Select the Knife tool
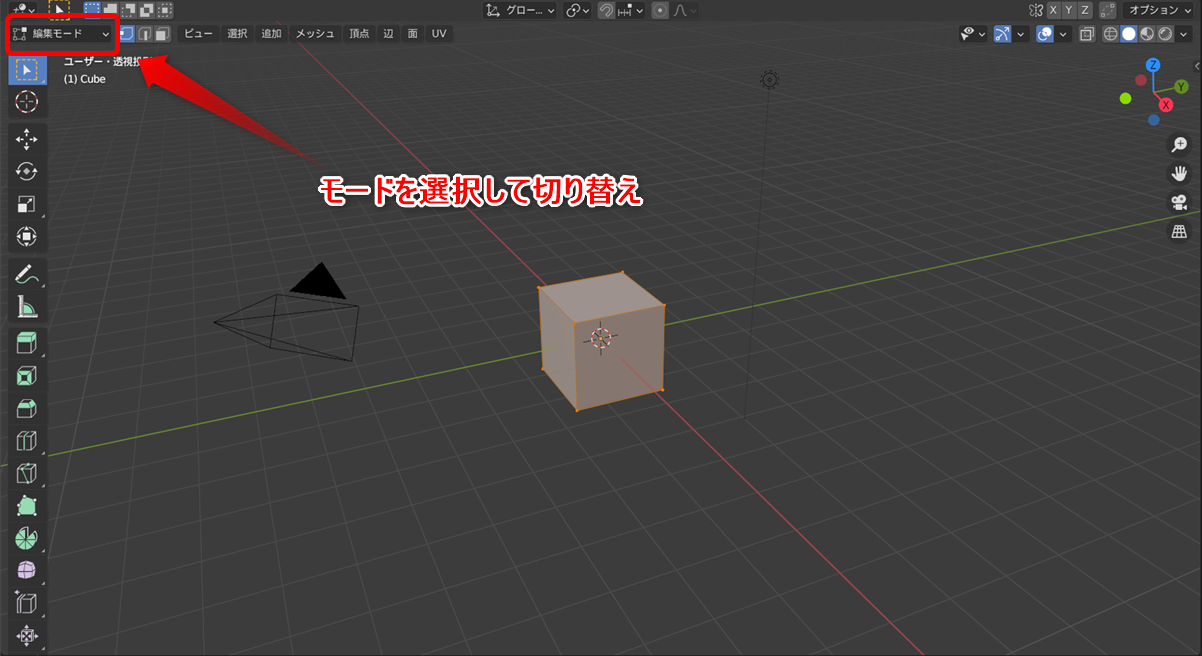1202x656 pixels. point(27,473)
